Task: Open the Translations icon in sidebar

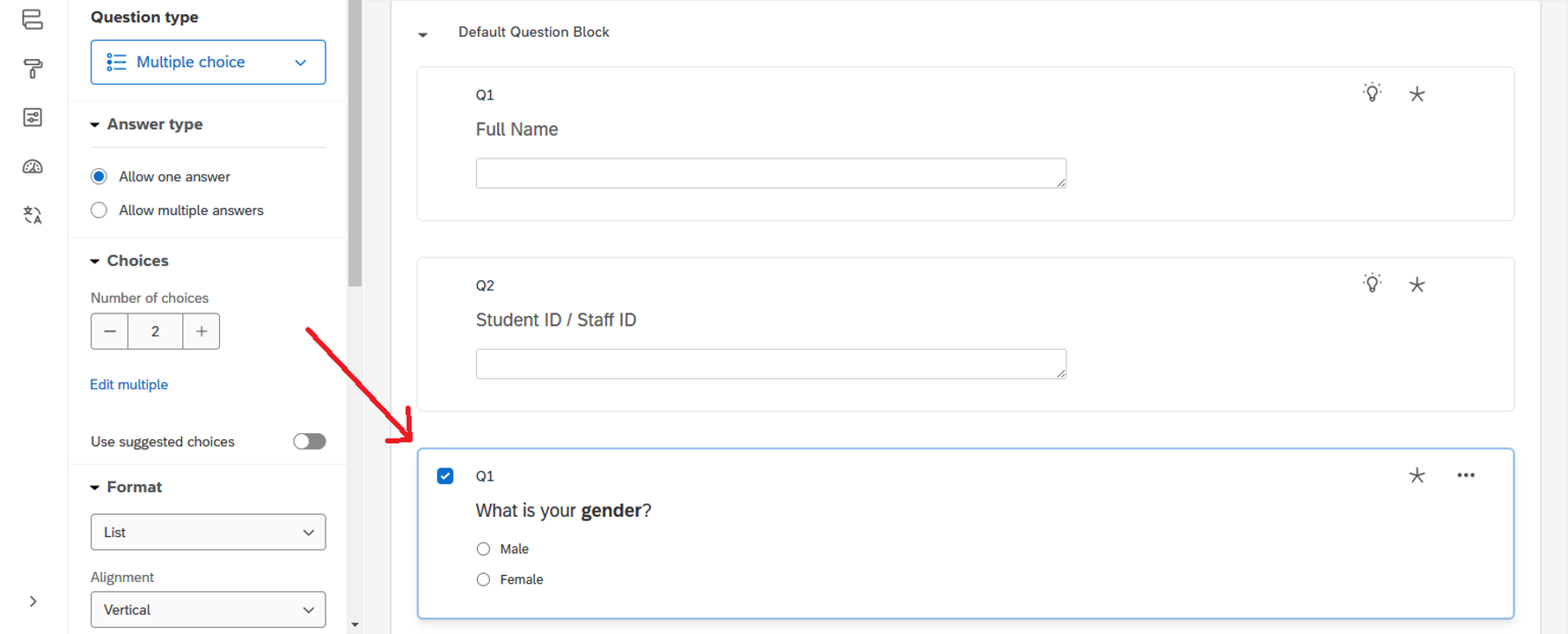Action: [33, 215]
